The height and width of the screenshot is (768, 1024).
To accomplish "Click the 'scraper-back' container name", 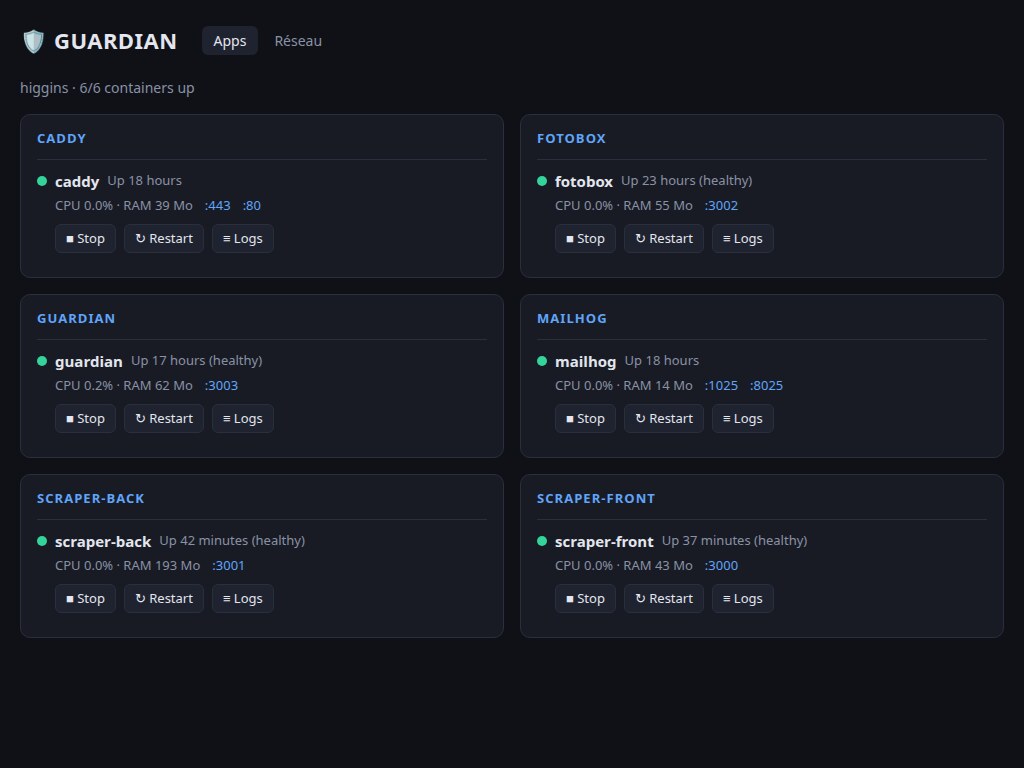I will (x=103, y=541).
